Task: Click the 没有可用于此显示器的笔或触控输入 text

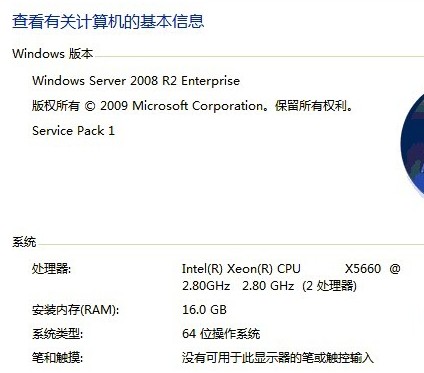Action: click(278, 358)
